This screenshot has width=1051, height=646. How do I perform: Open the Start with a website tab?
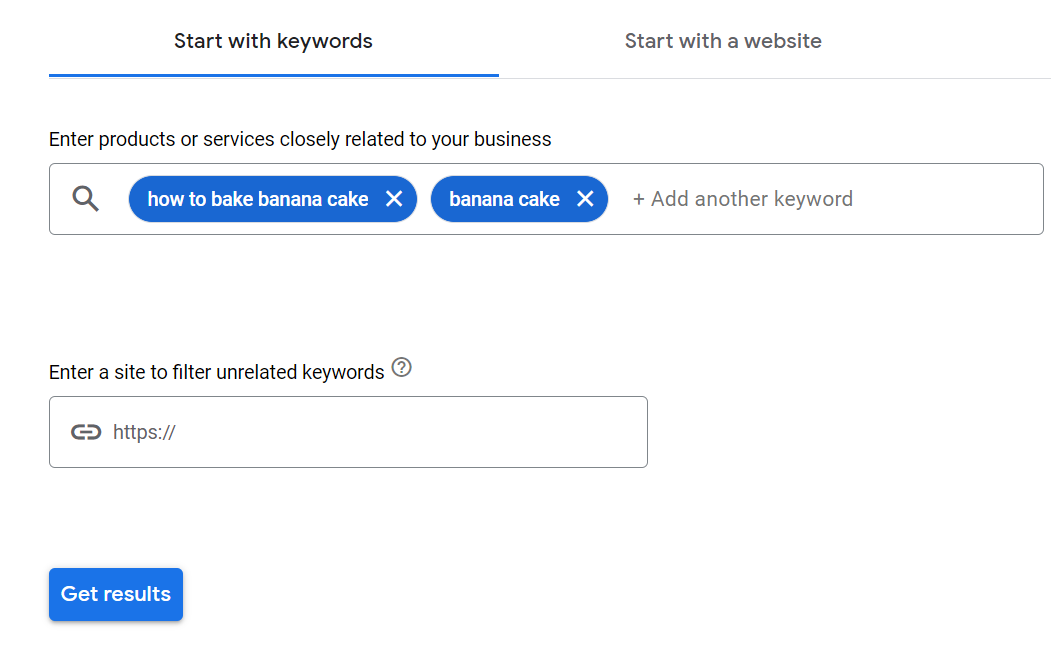point(723,41)
